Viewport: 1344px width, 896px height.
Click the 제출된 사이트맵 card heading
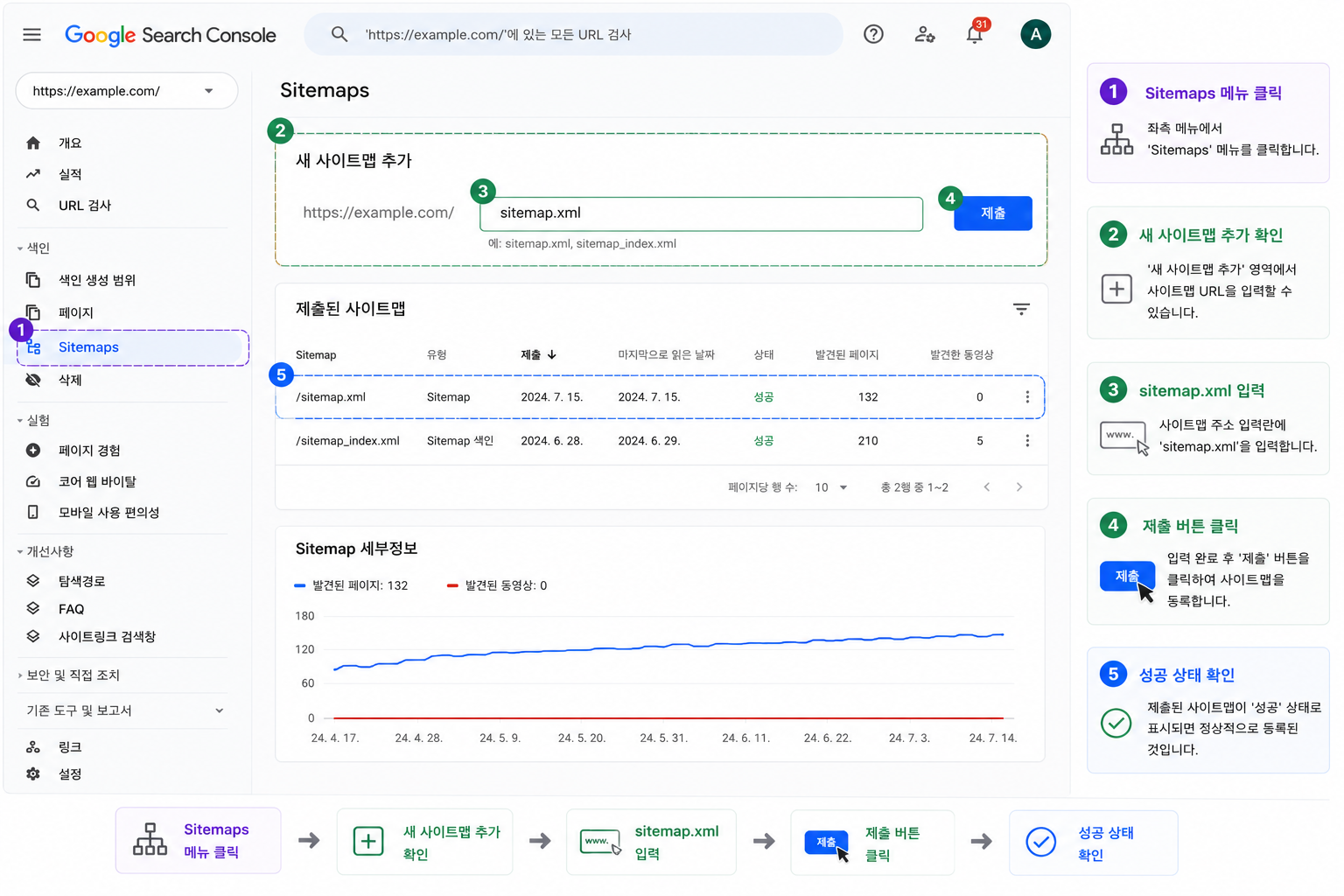point(350,309)
